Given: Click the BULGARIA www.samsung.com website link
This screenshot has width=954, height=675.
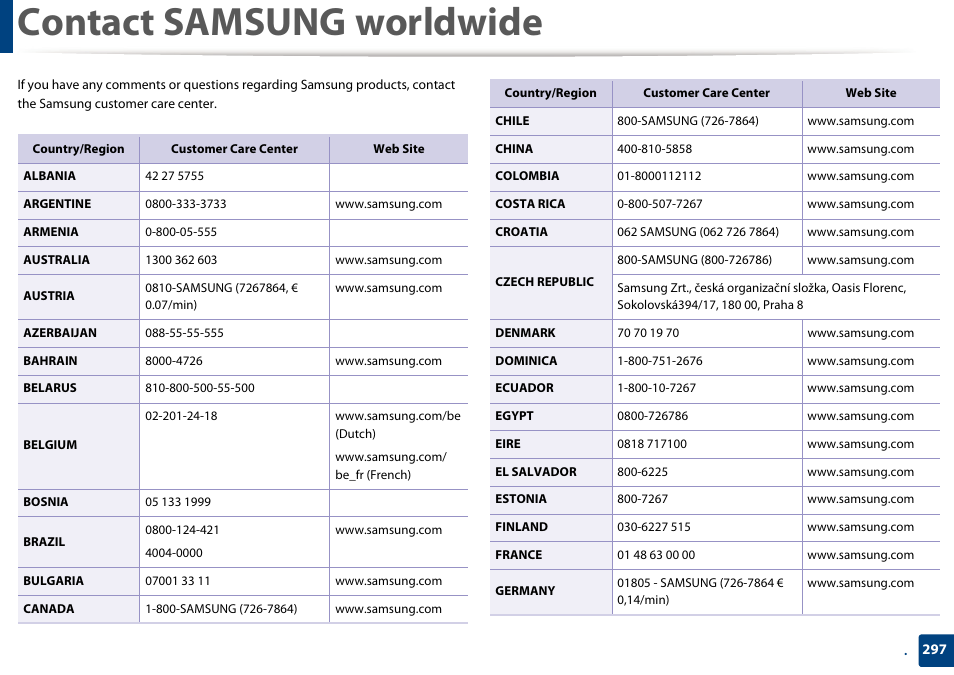Looking at the screenshot, I should click(388, 581).
